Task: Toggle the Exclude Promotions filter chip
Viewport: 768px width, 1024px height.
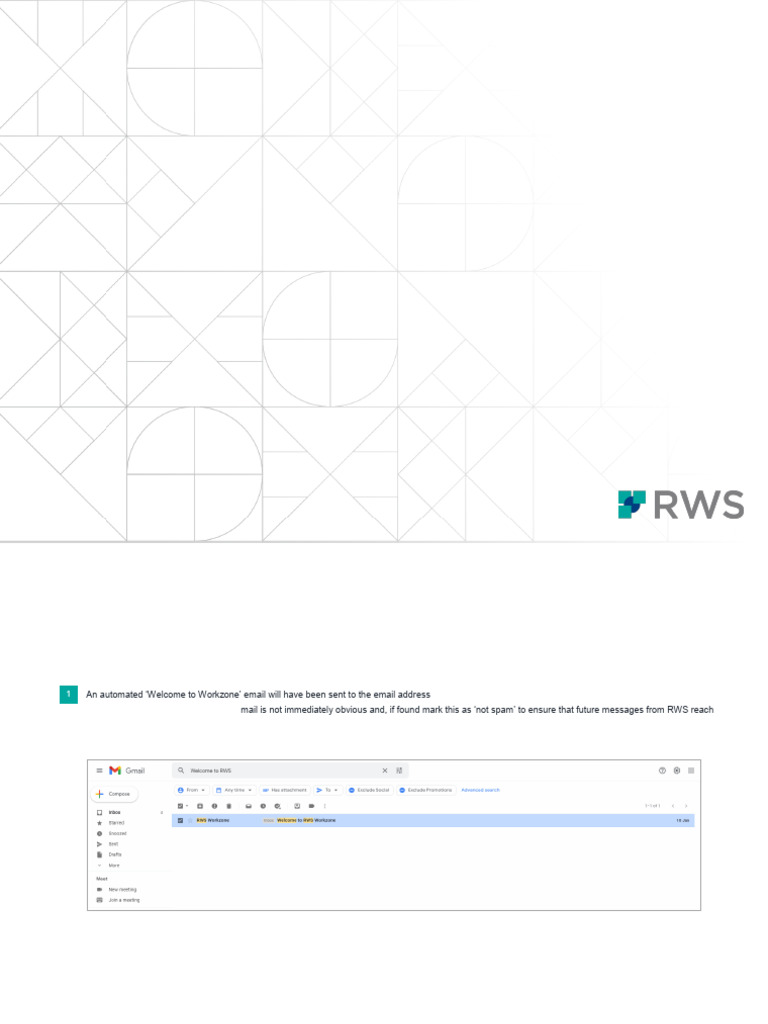Action: tap(426, 790)
